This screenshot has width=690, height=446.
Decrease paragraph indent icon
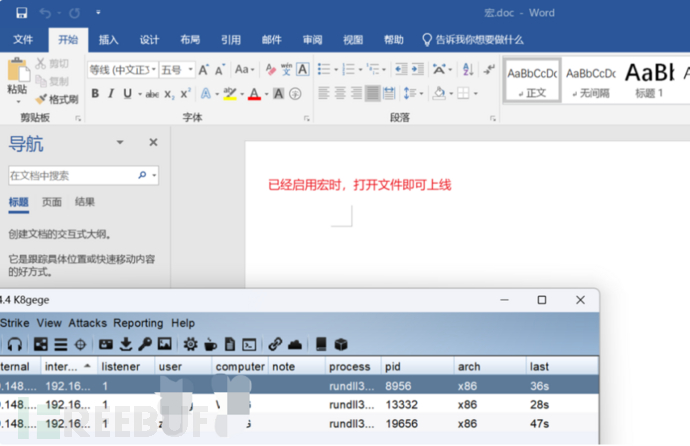pyautogui.click(x=401, y=69)
